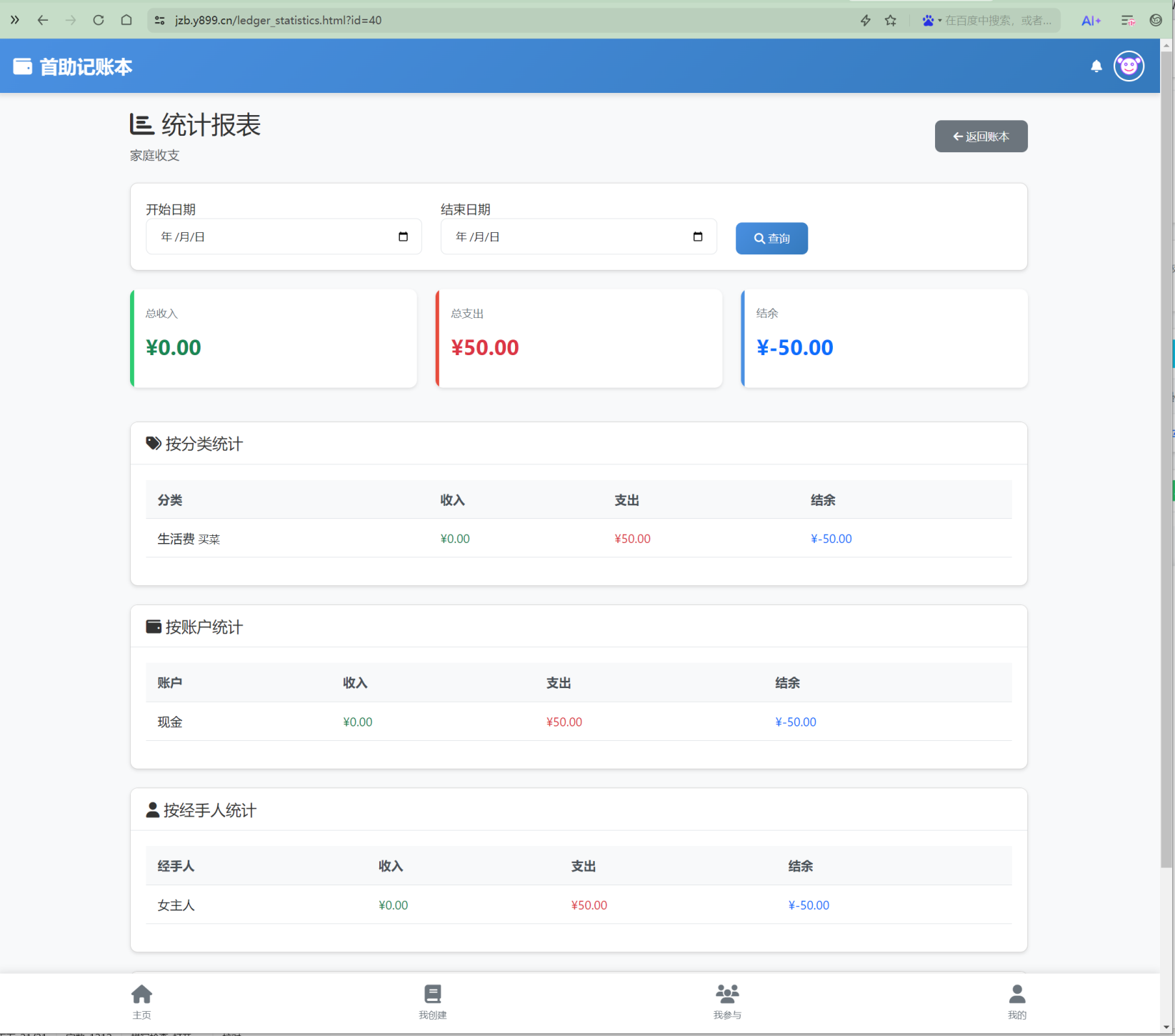
Task: Reload the page with the browser refresh icon
Action: point(99,20)
